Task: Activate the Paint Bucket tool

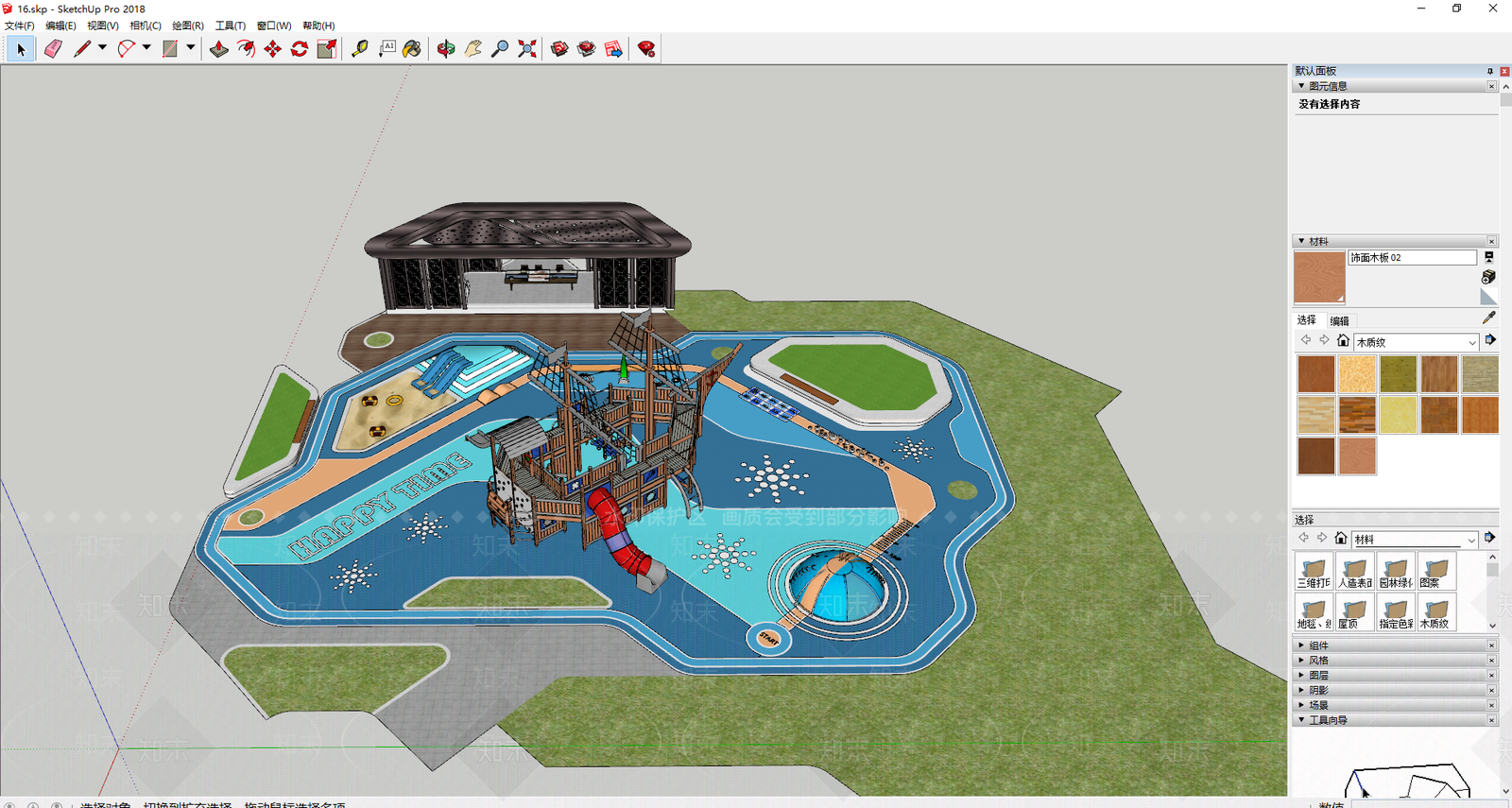Action: (x=412, y=49)
